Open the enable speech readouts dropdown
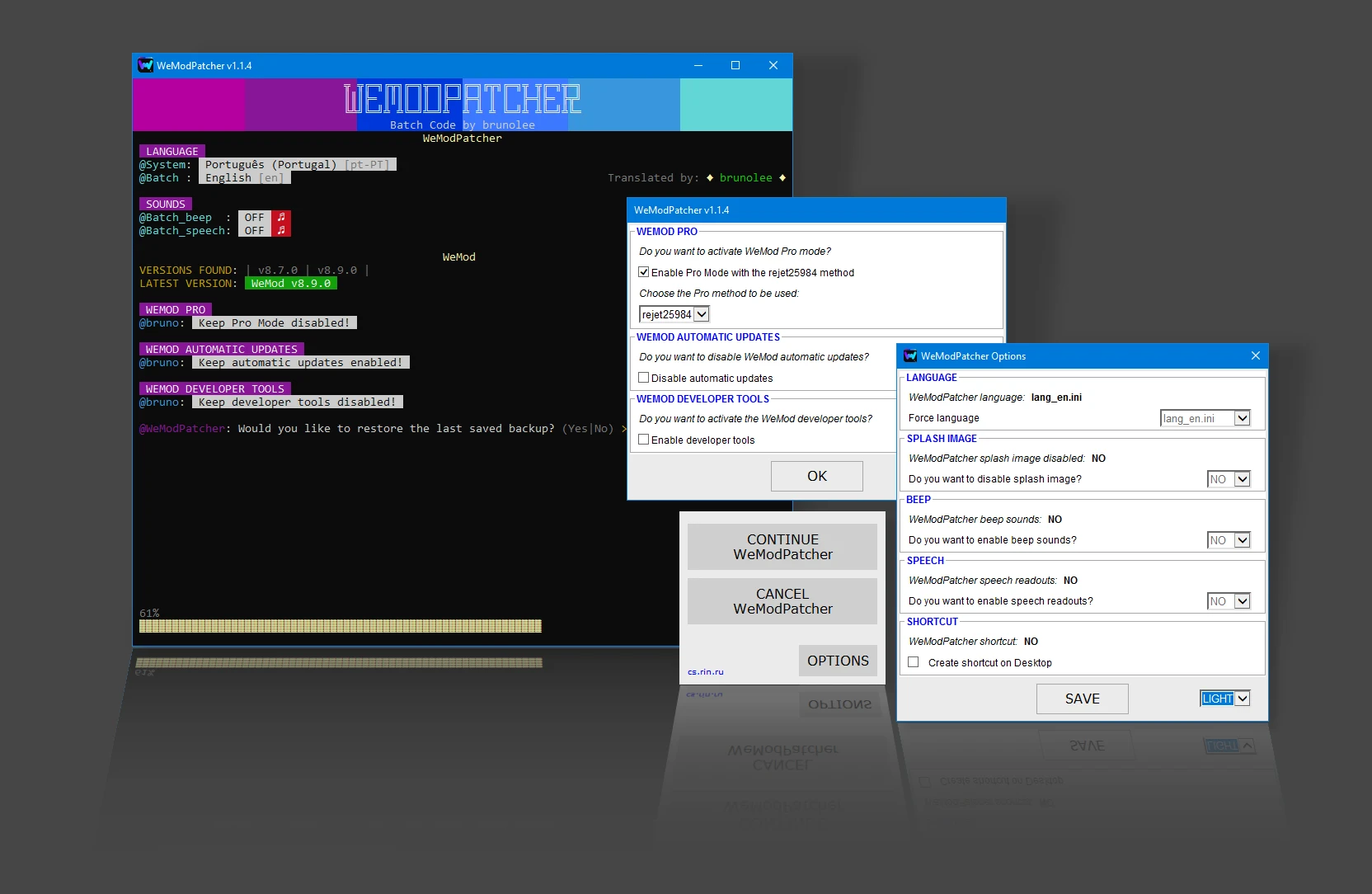1372x894 pixels. click(1242, 601)
